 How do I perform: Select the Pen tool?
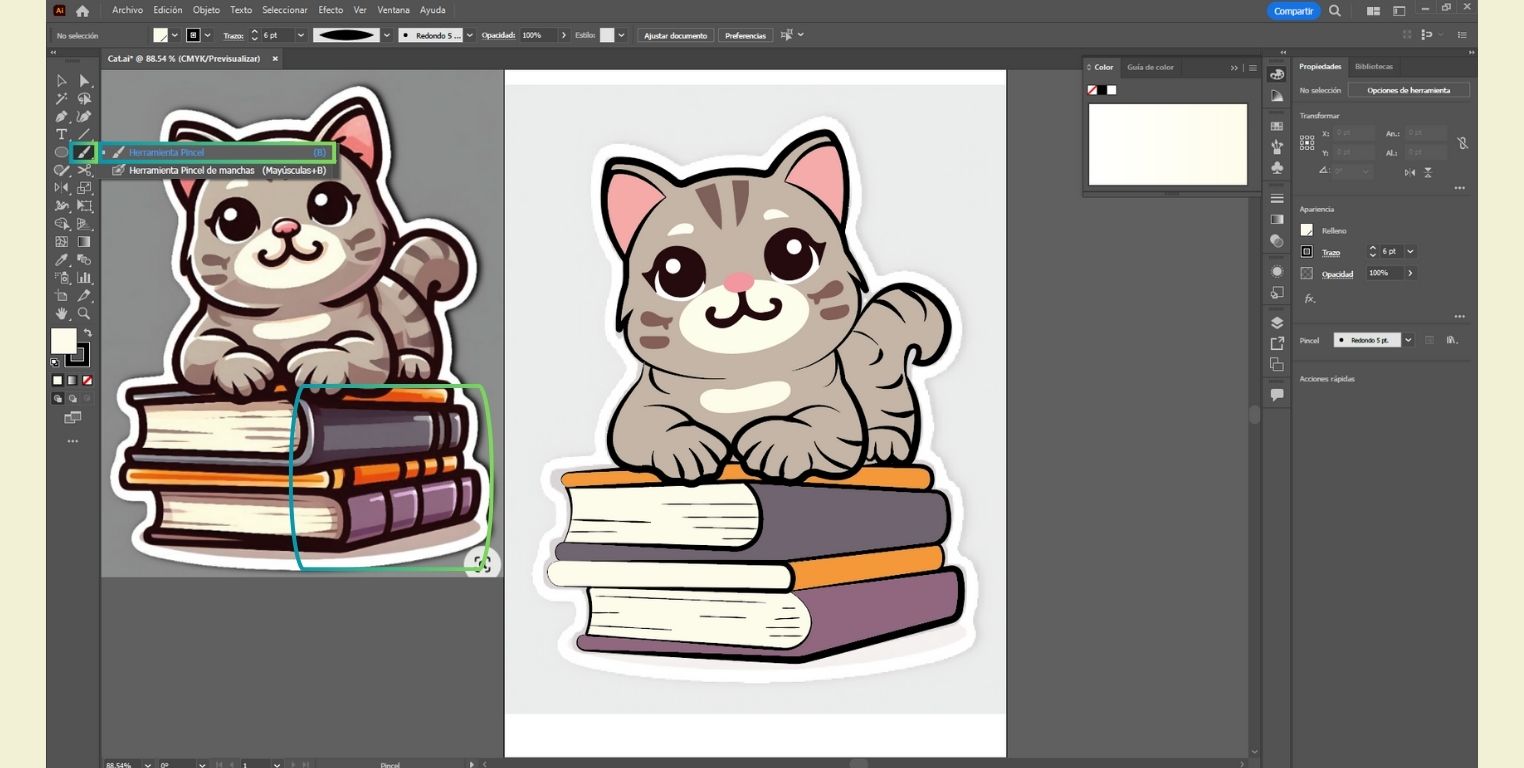(61, 116)
